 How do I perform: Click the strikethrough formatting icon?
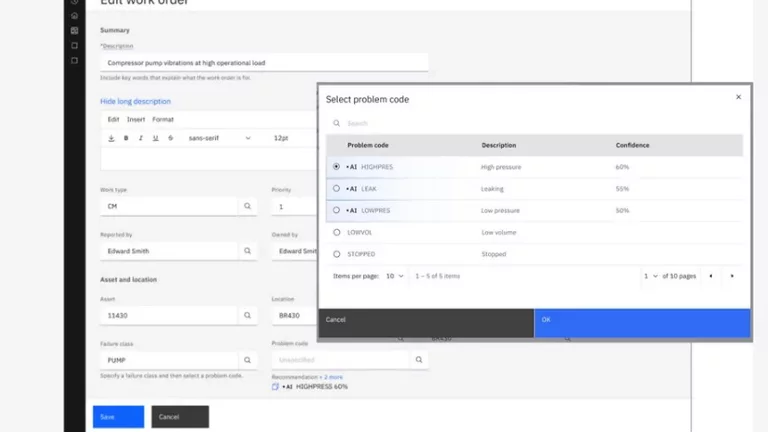pos(170,138)
